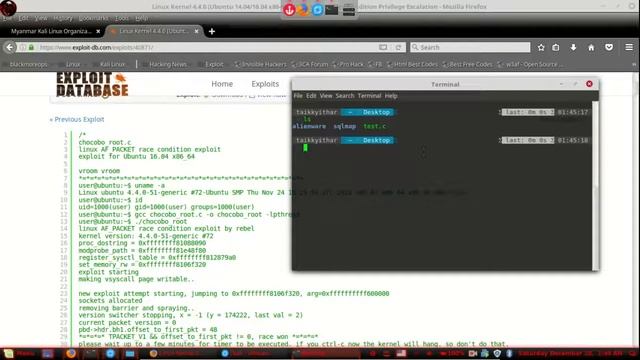This screenshot has height=360, width=640.
Task: Click the green padlock site security icon
Action: click(31, 47)
